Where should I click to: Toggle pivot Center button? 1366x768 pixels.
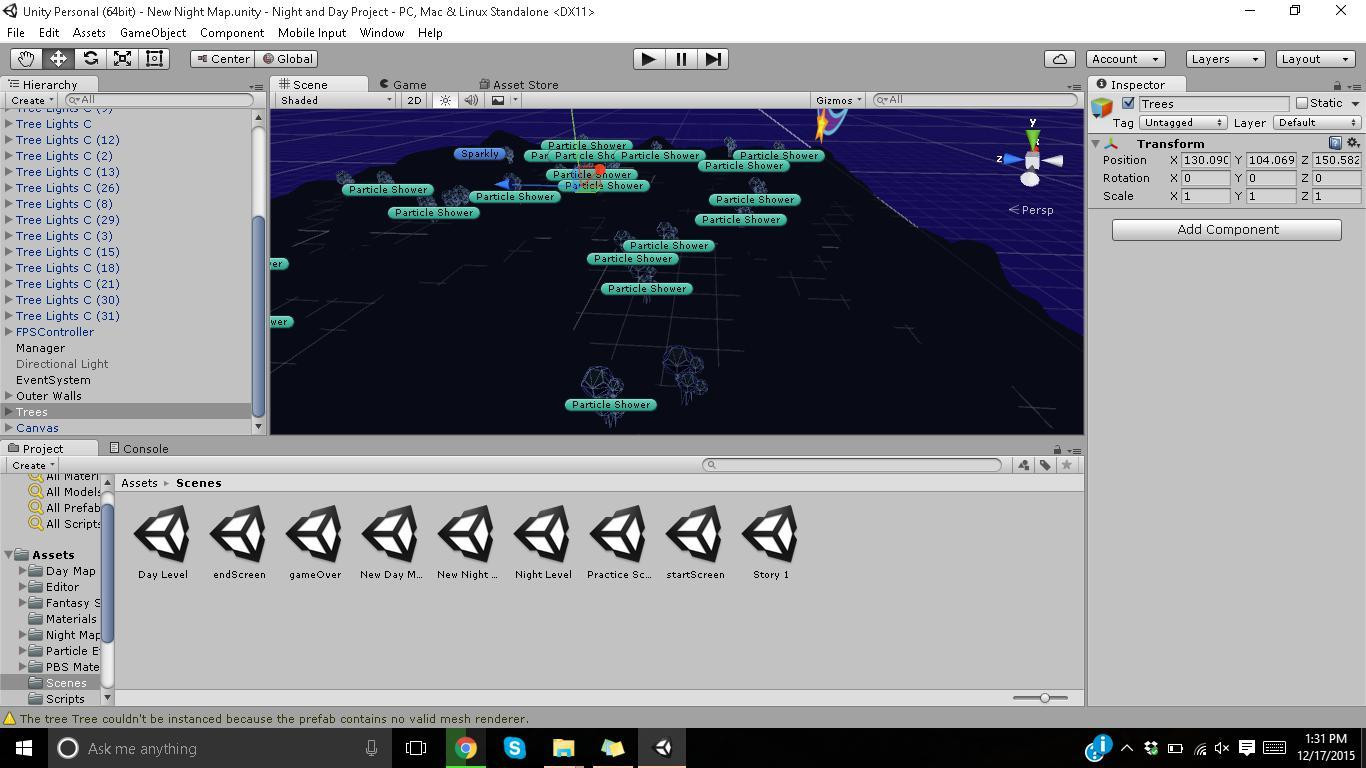point(222,59)
